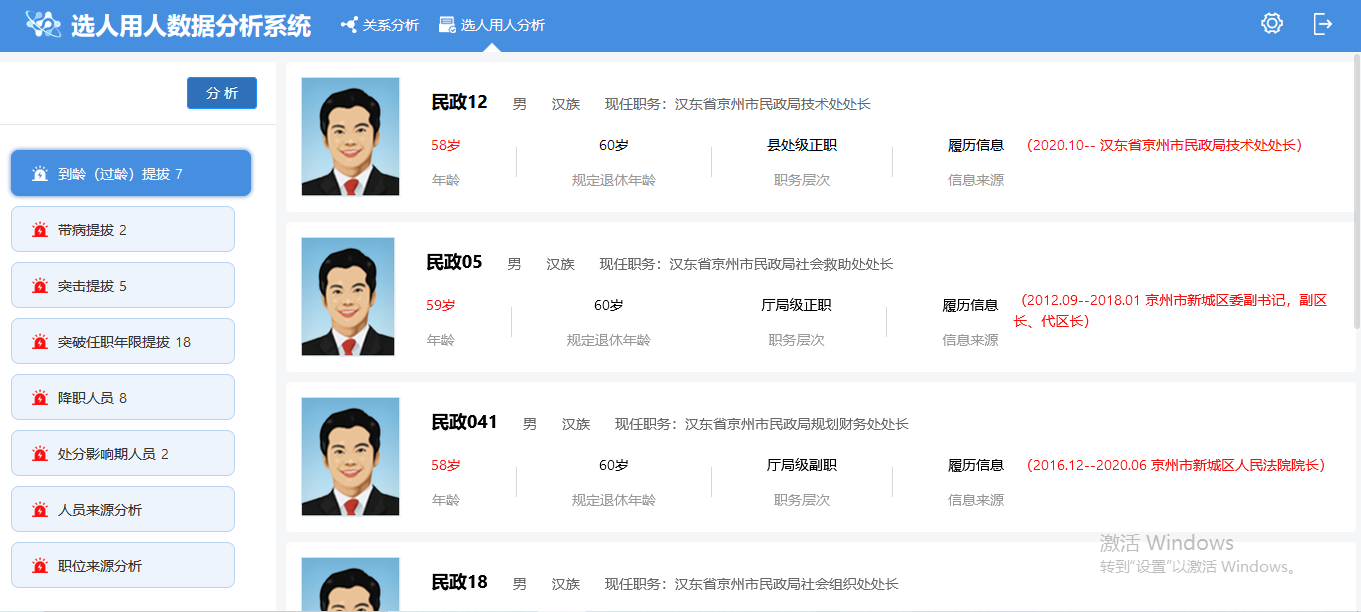
Task: Click the portrait photo of 民政18
Action: 350,585
